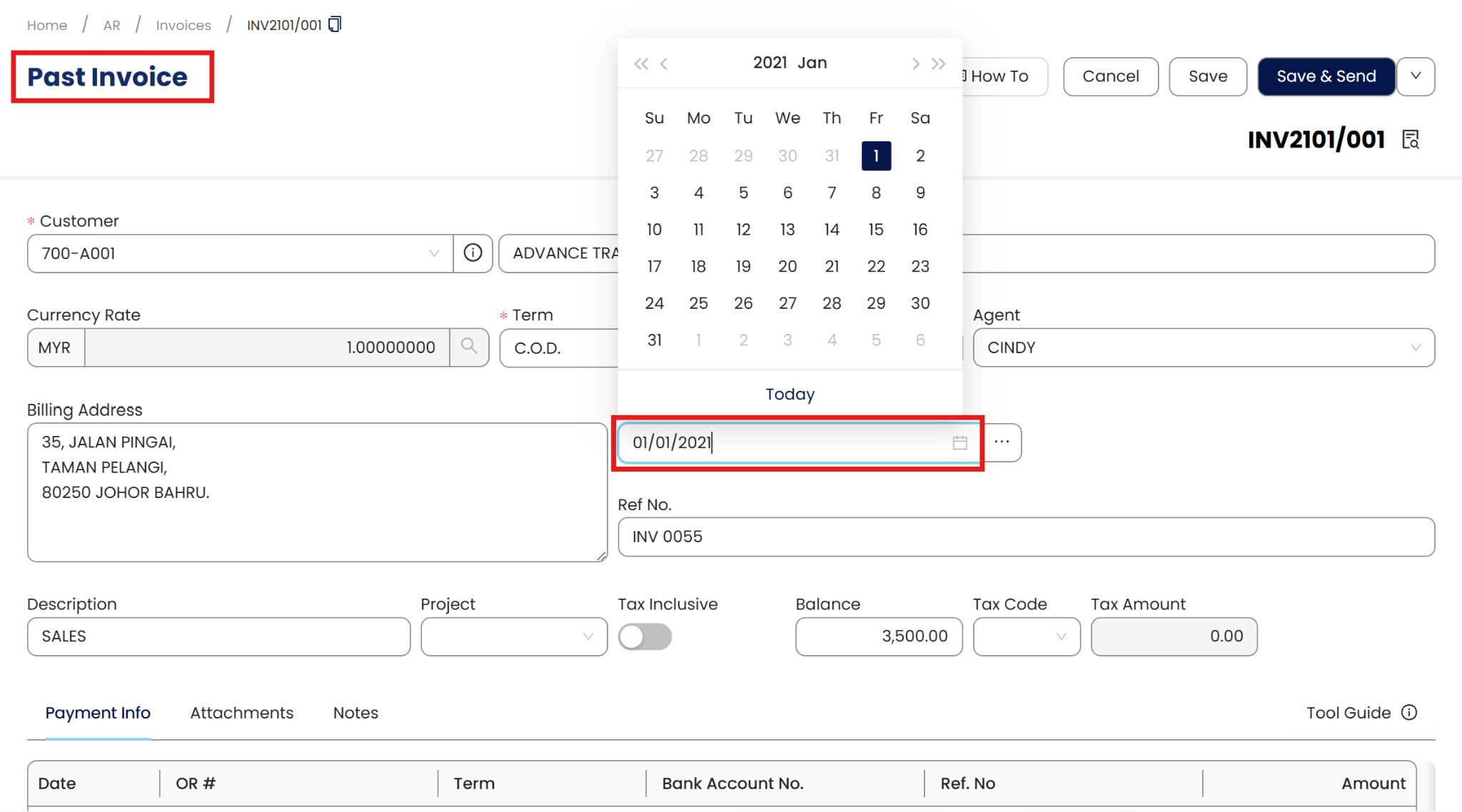Open the Tool Guide info icon
This screenshot has height=812, width=1462.
tap(1409, 712)
